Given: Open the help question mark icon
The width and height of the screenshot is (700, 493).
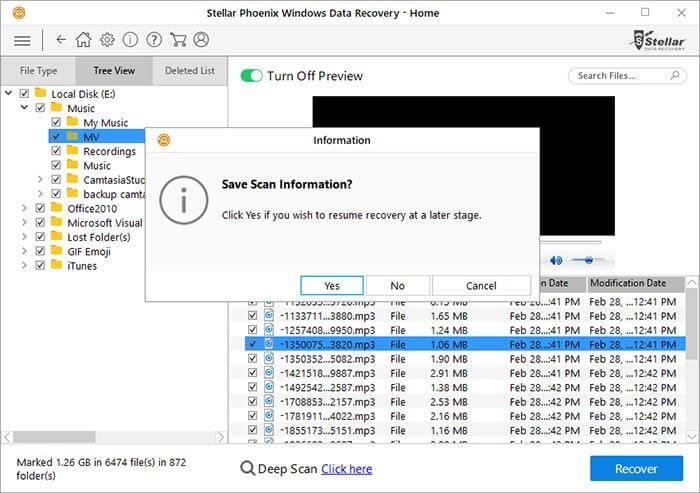Looking at the screenshot, I should [154, 40].
